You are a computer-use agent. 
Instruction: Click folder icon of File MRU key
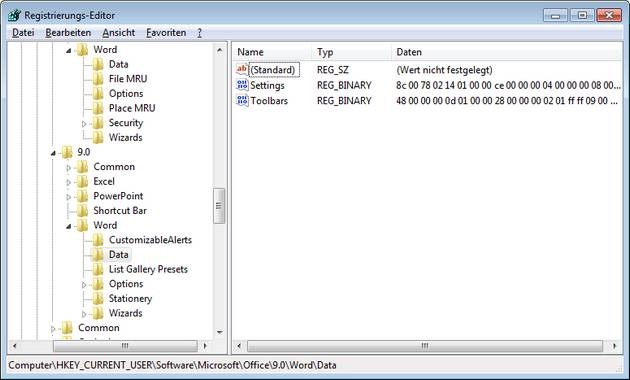[98, 79]
